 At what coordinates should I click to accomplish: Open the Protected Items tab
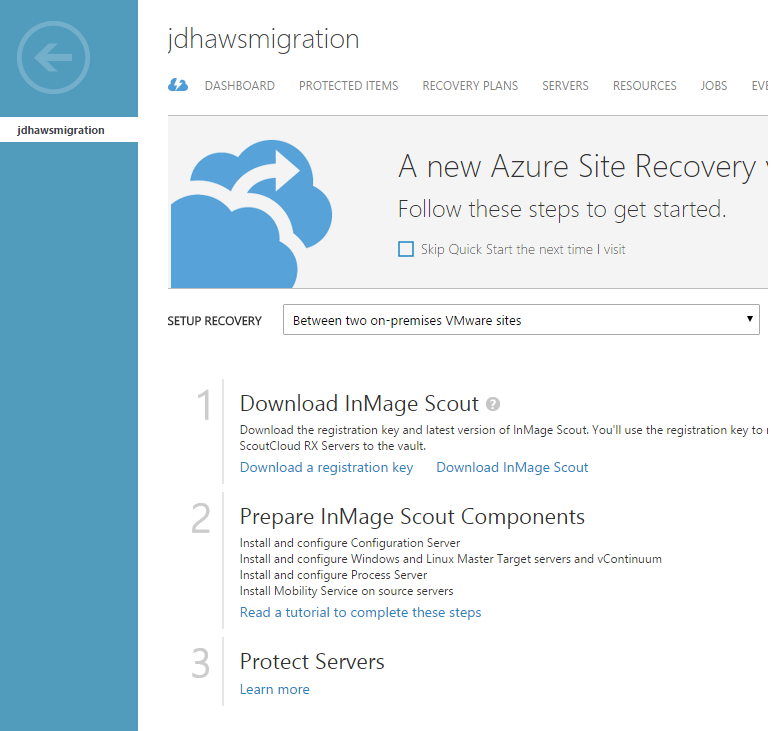(x=348, y=86)
